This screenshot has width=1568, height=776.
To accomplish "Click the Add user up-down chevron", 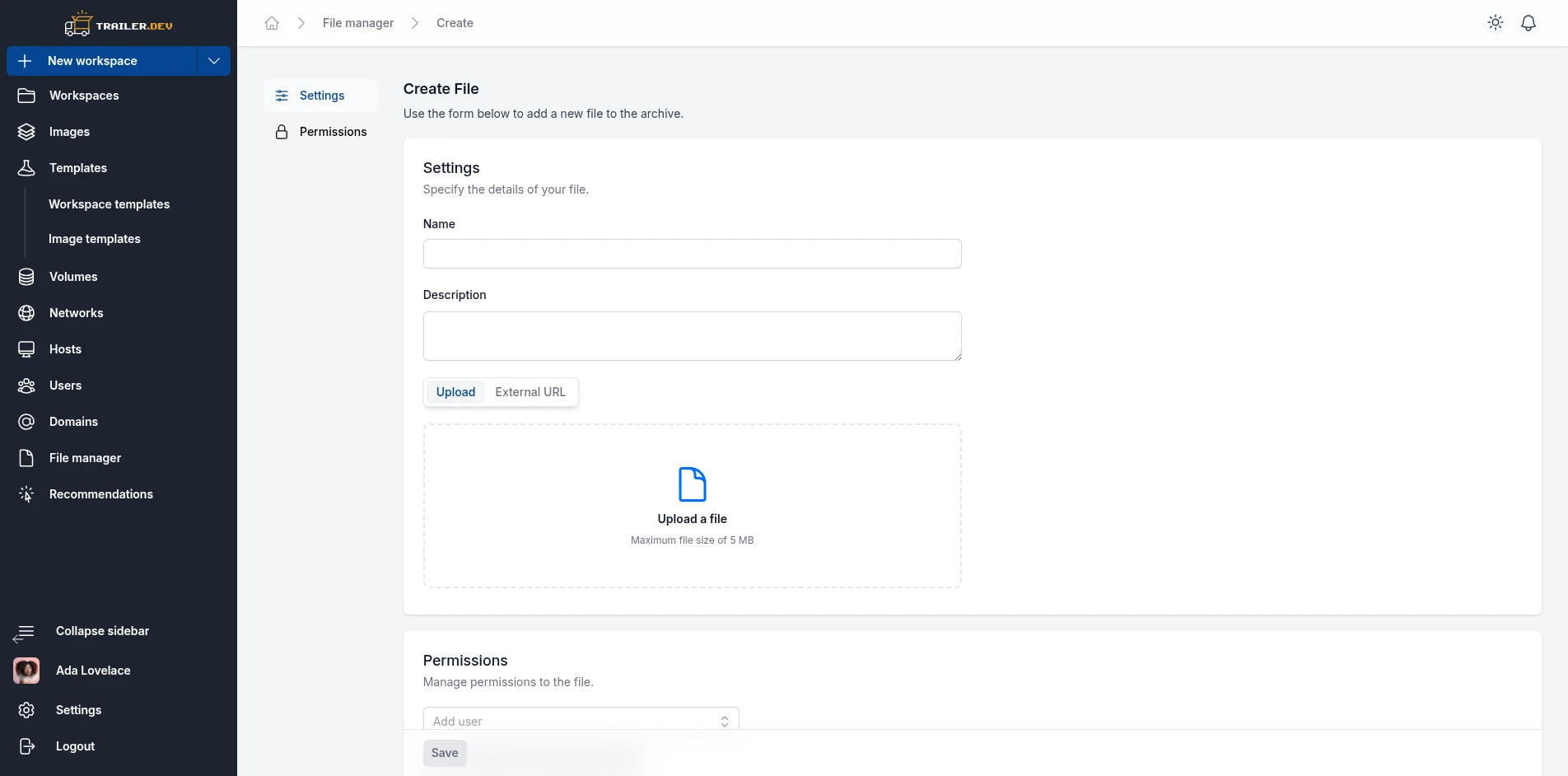I will (x=725, y=722).
